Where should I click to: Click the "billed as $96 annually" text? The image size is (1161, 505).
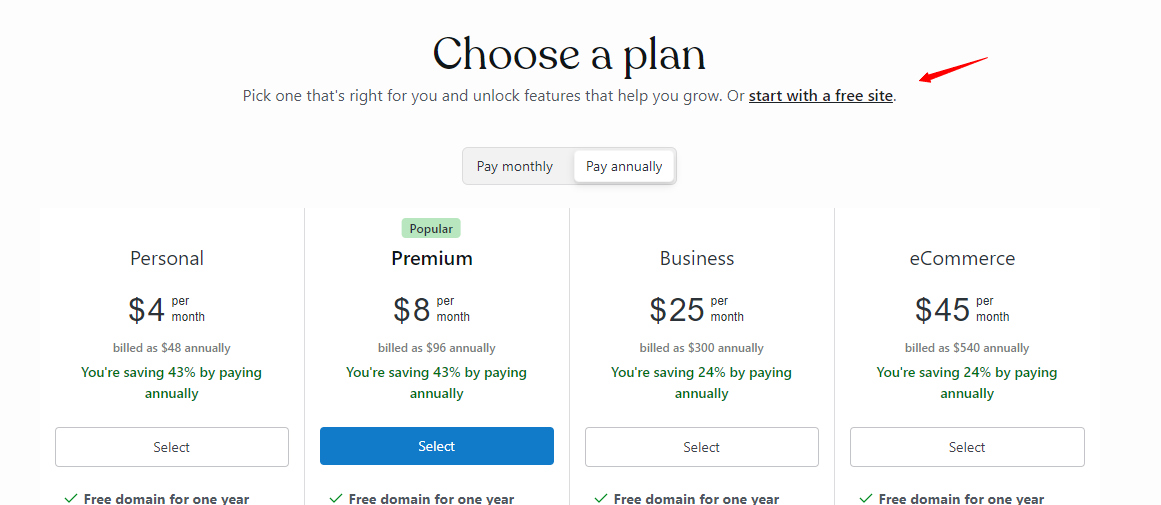(x=437, y=348)
